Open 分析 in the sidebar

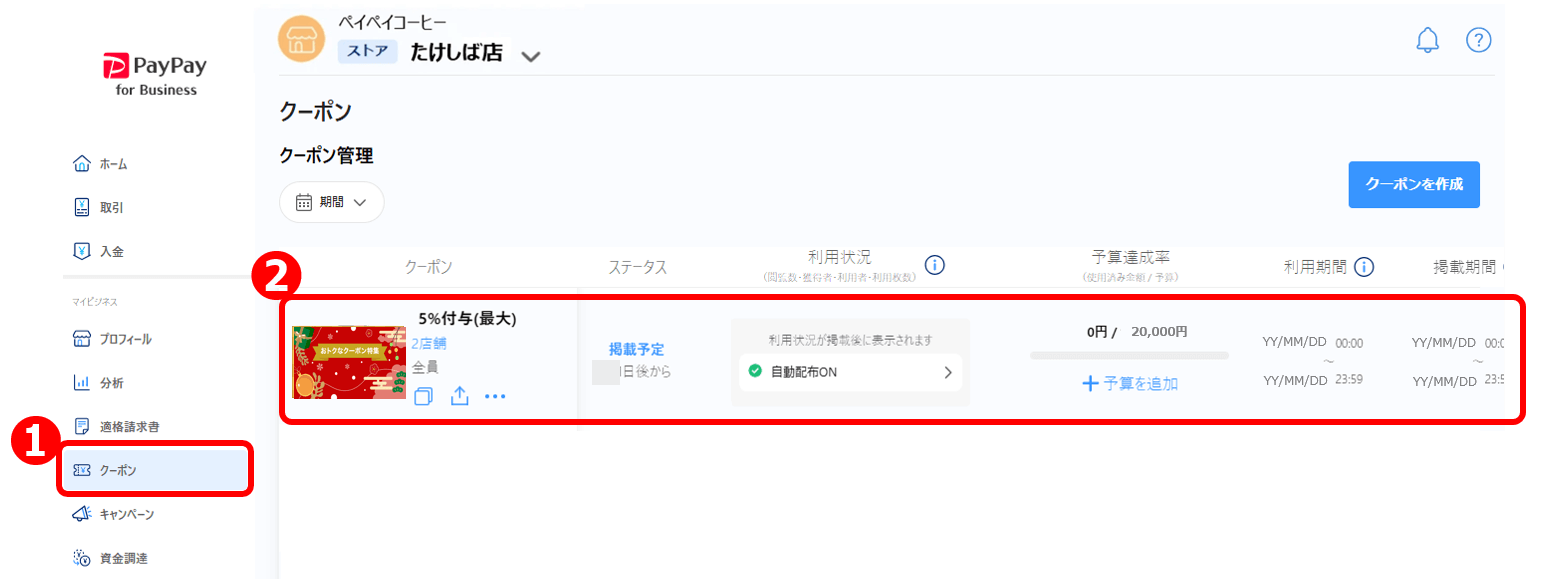110,383
